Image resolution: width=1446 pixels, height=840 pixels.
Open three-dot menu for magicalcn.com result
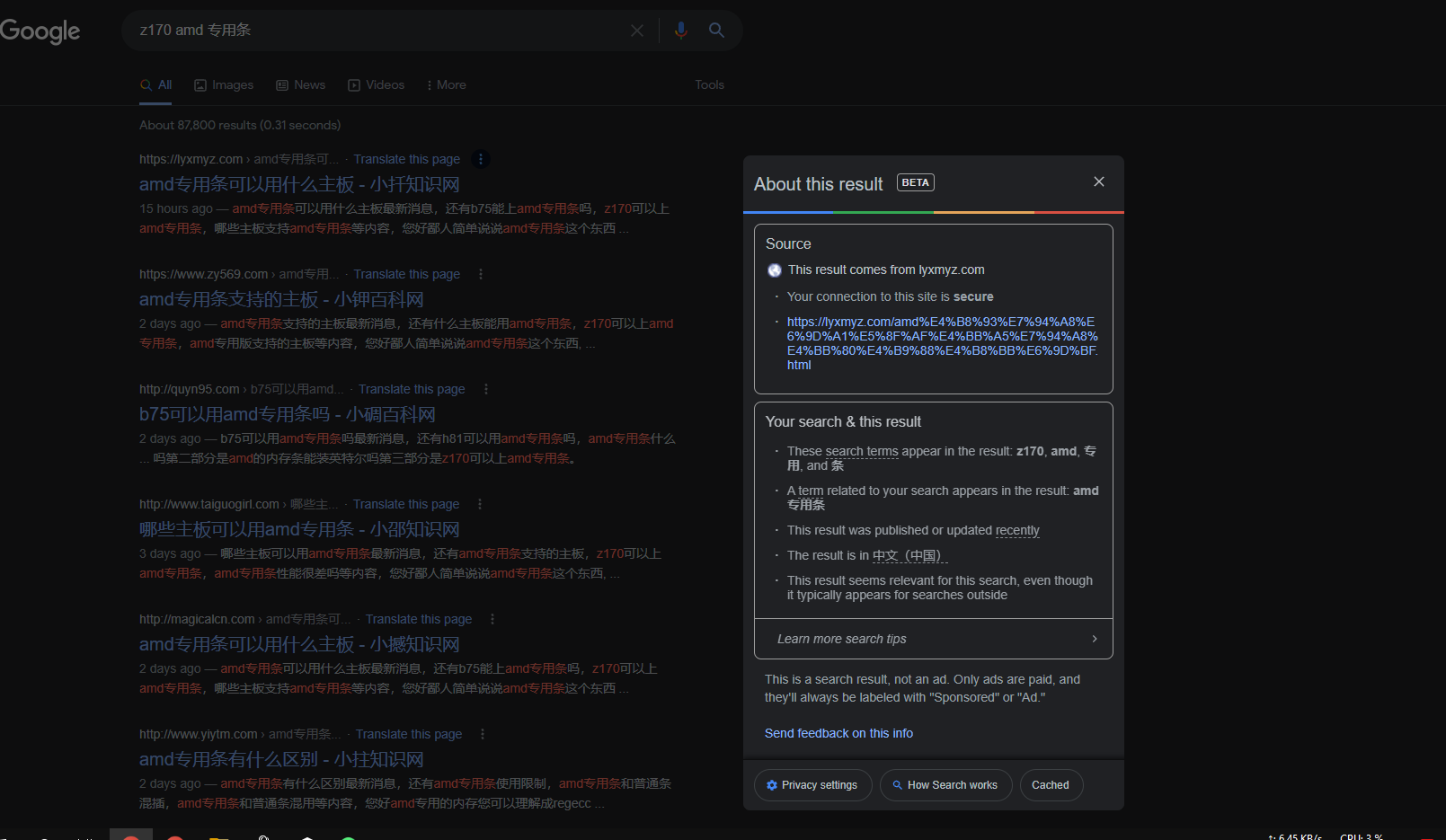pos(492,619)
